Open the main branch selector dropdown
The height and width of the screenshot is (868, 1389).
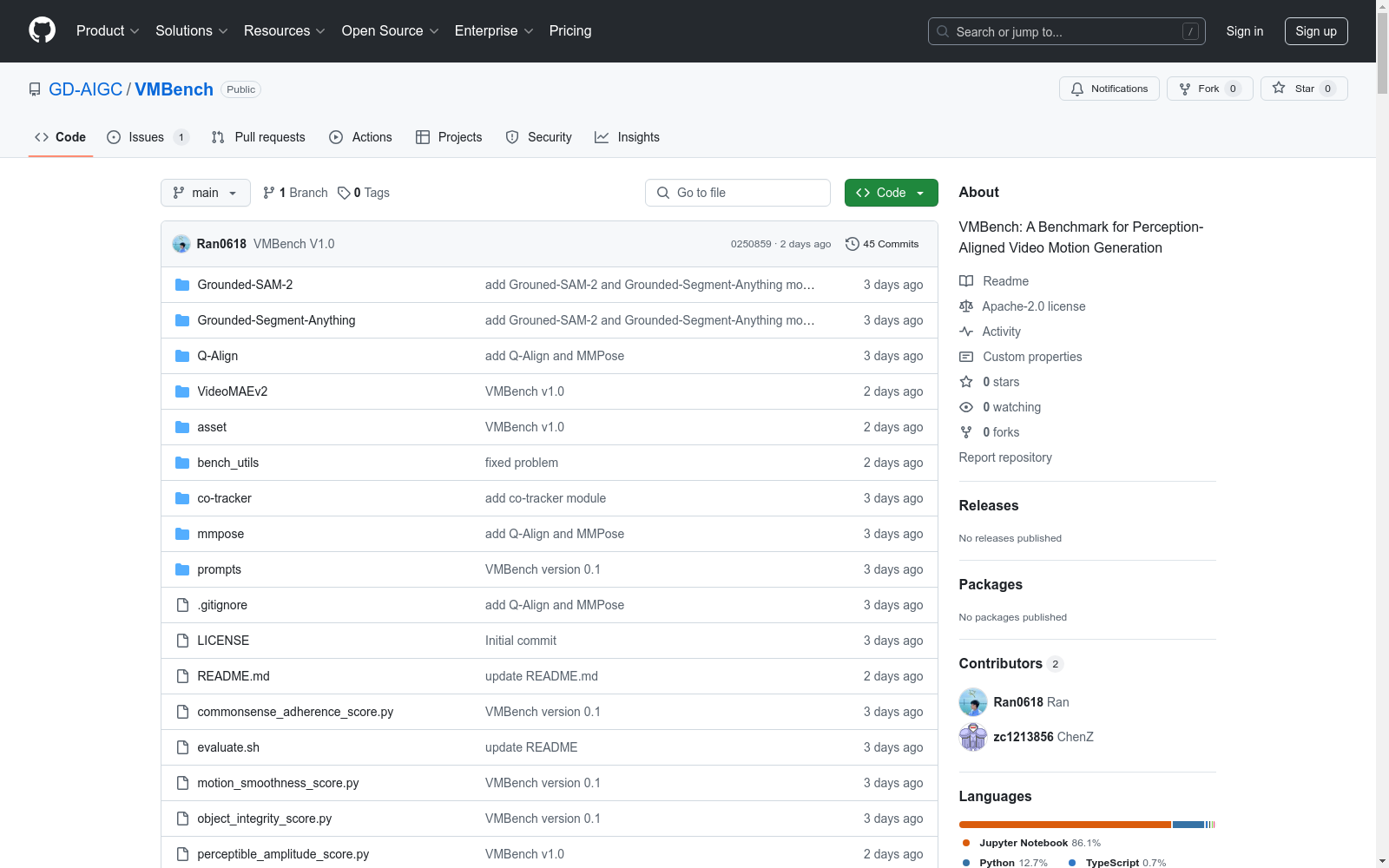point(206,193)
